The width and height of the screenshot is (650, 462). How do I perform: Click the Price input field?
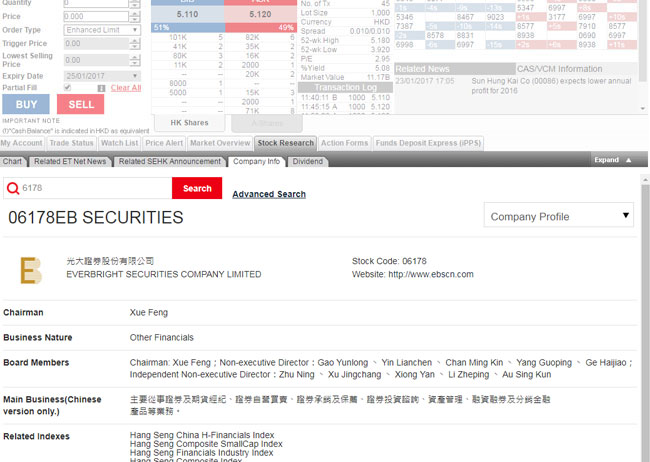96,17
